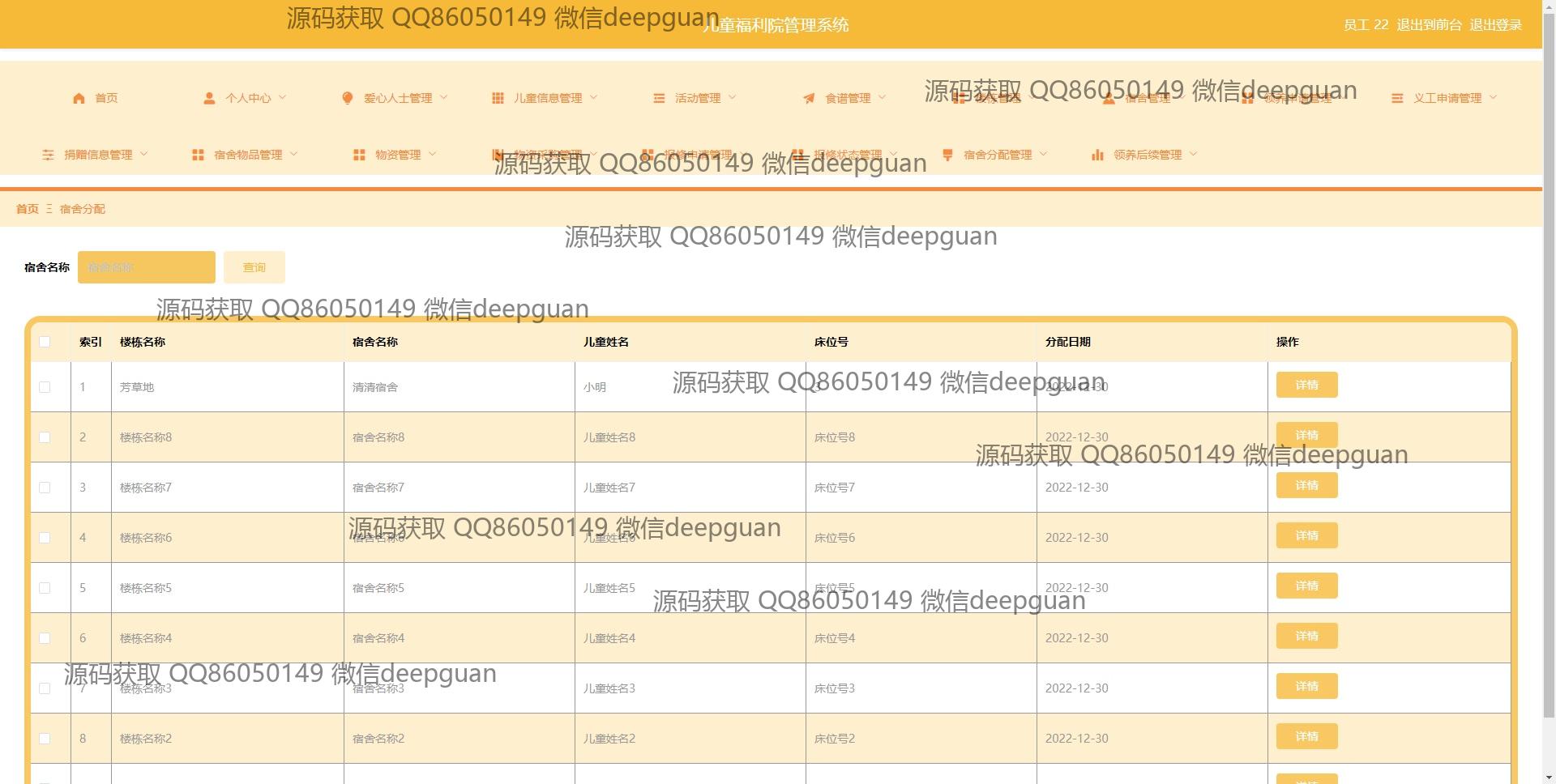Tick the checkbox for row 楼栋名称2
The width and height of the screenshot is (1556, 784).
pyautogui.click(x=45, y=739)
